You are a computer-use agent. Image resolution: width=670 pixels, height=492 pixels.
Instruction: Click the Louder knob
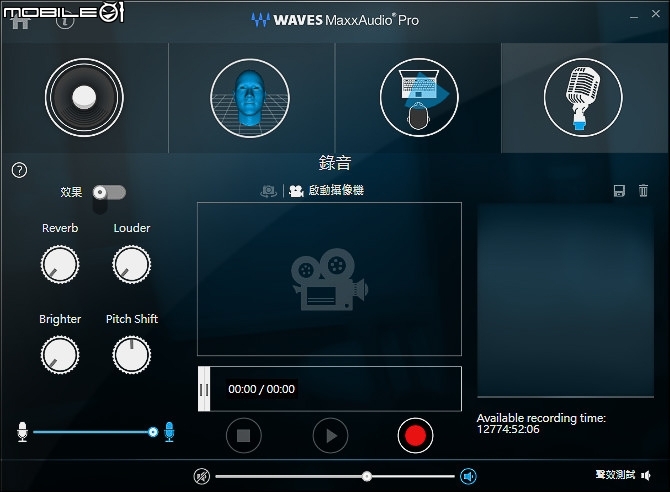132,264
